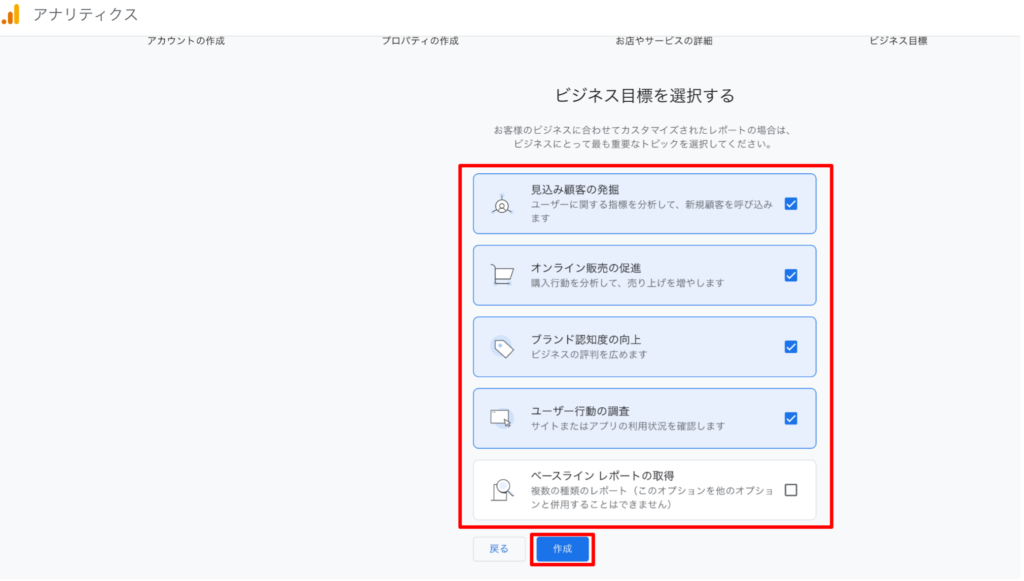Uncheck the ブランド認知度の向上 checkbox
Screen dimensions: 1024x581
pos(791,347)
